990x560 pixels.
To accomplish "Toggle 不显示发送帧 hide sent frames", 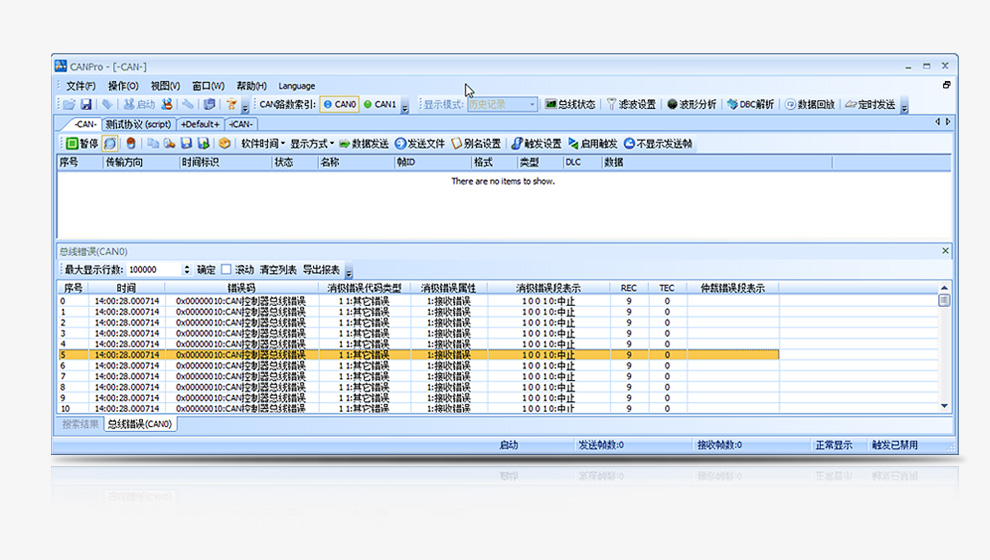I will [659, 144].
